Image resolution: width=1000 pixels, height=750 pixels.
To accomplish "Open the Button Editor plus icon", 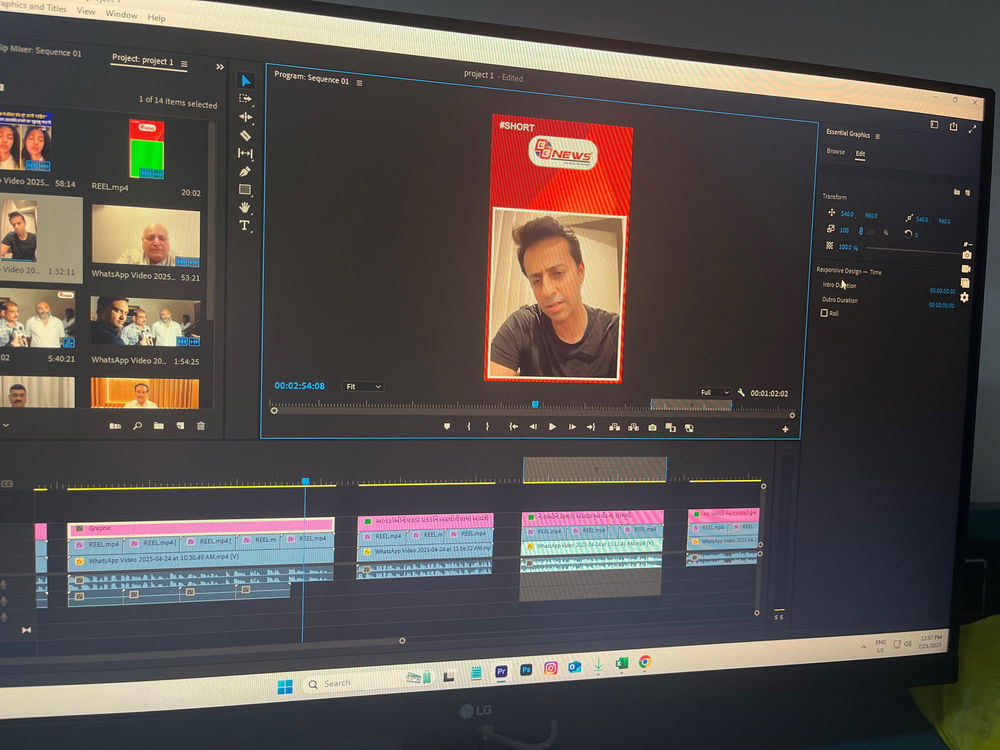I will coord(785,429).
